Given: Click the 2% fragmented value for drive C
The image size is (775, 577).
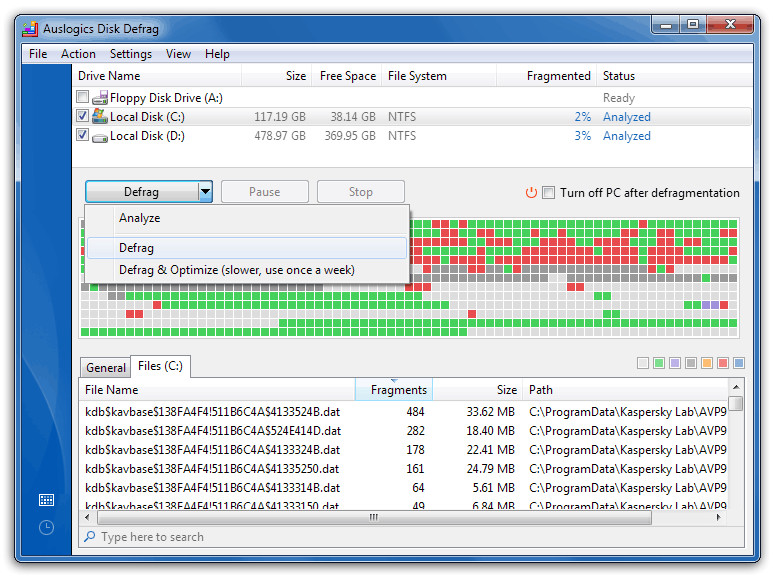Looking at the screenshot, I should pyautogui.click(x=582, y=117).
